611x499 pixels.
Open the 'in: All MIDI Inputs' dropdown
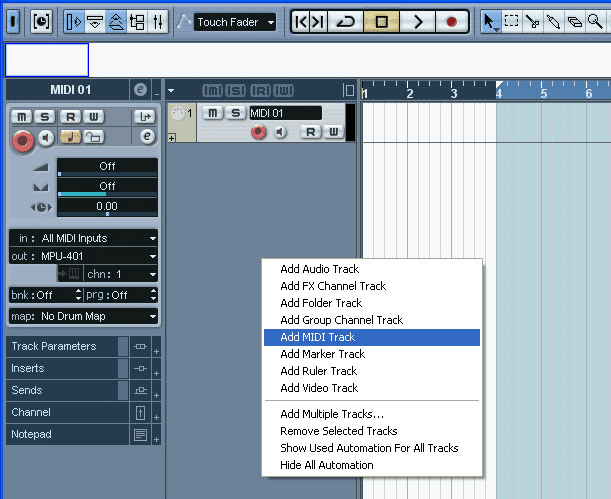point(83,238)
